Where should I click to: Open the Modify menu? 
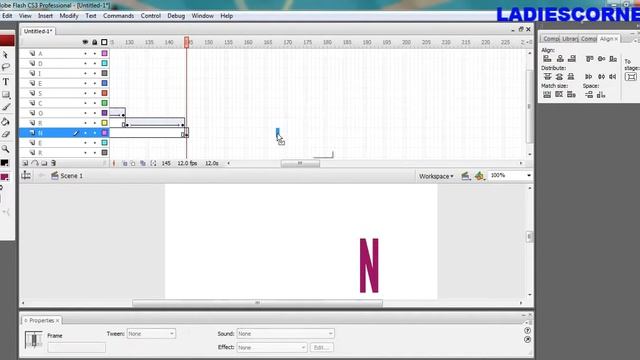(x=69, y=16)
